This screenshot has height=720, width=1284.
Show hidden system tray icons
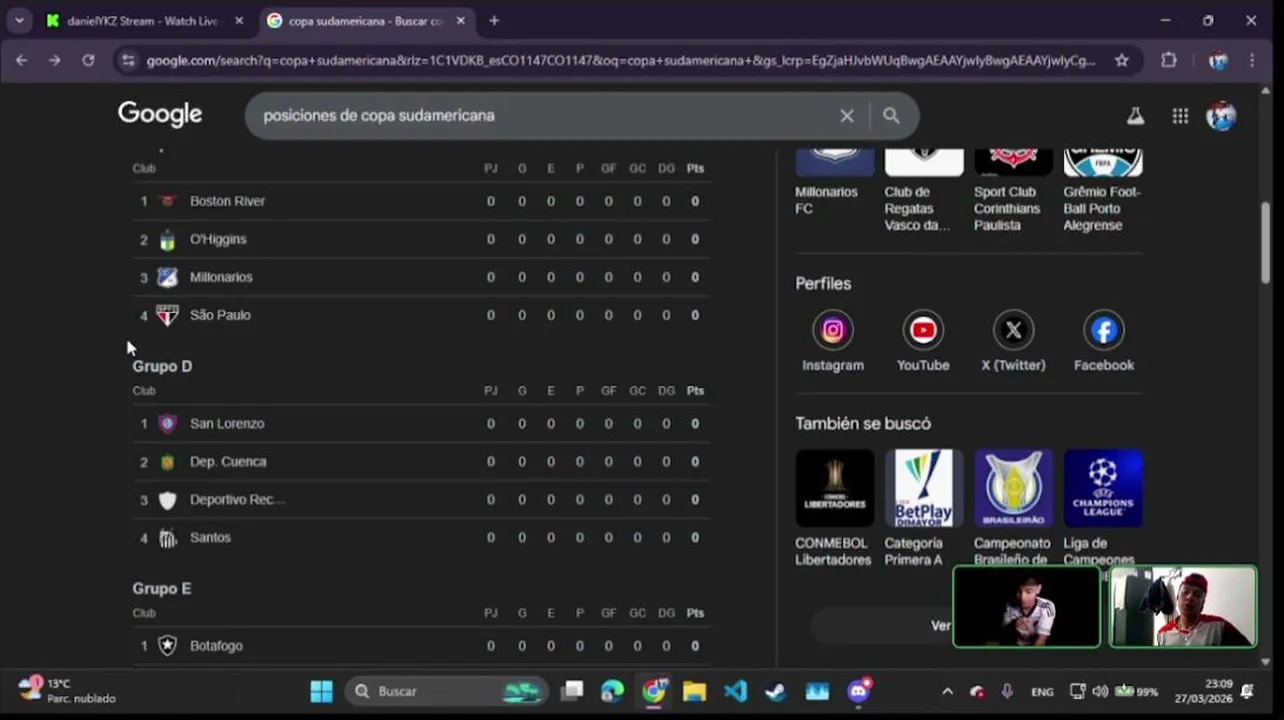pos(947,691)
